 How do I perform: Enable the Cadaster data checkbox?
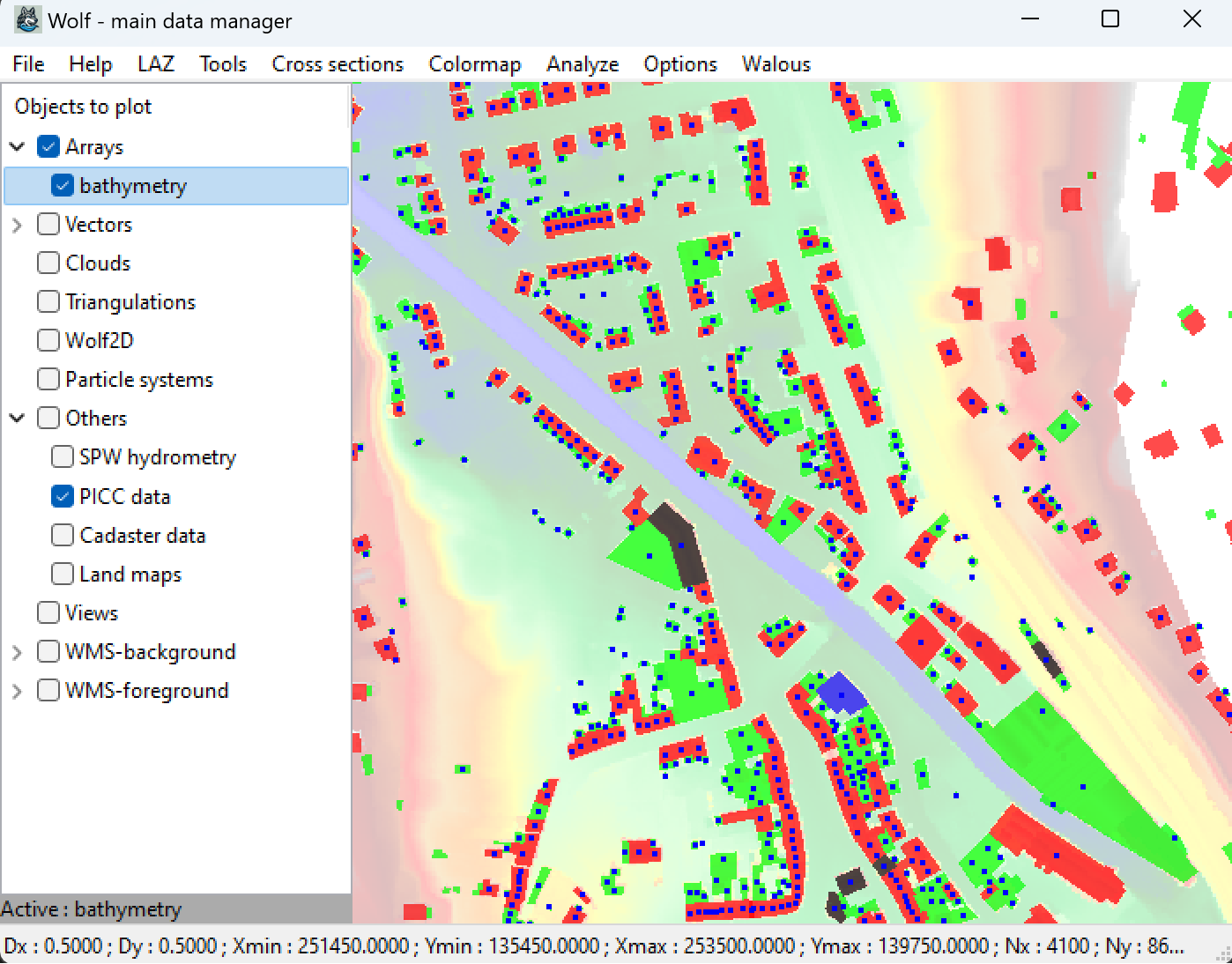[63, 535]
